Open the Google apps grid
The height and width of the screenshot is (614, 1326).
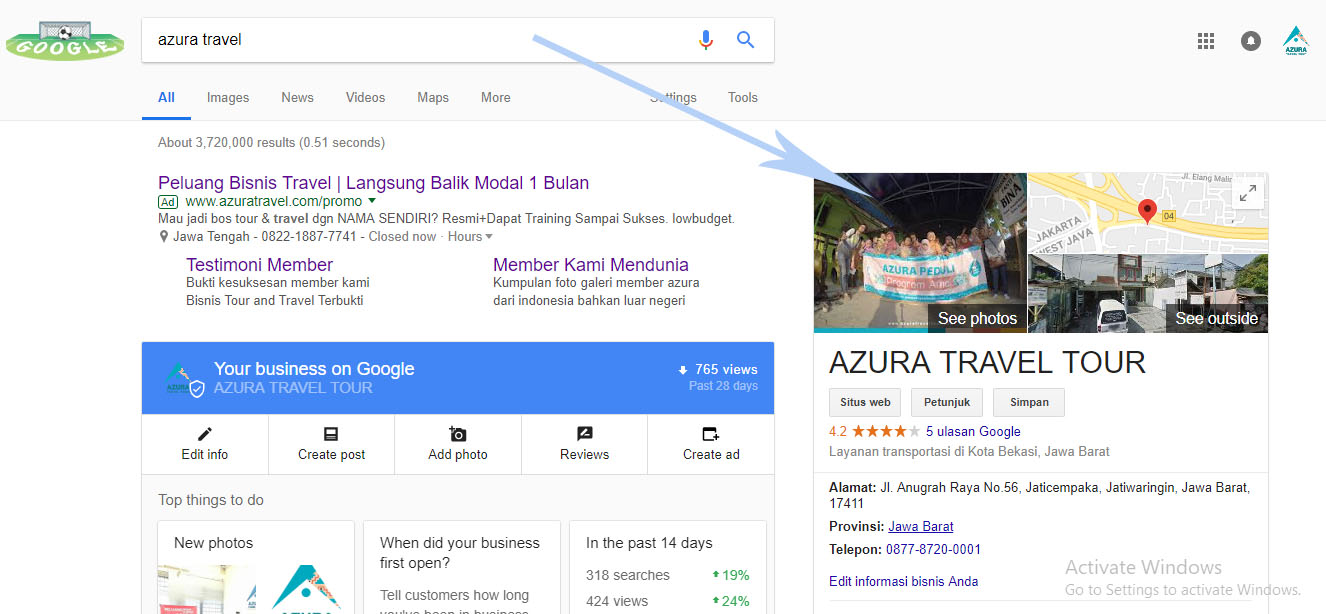point(1206,41)
